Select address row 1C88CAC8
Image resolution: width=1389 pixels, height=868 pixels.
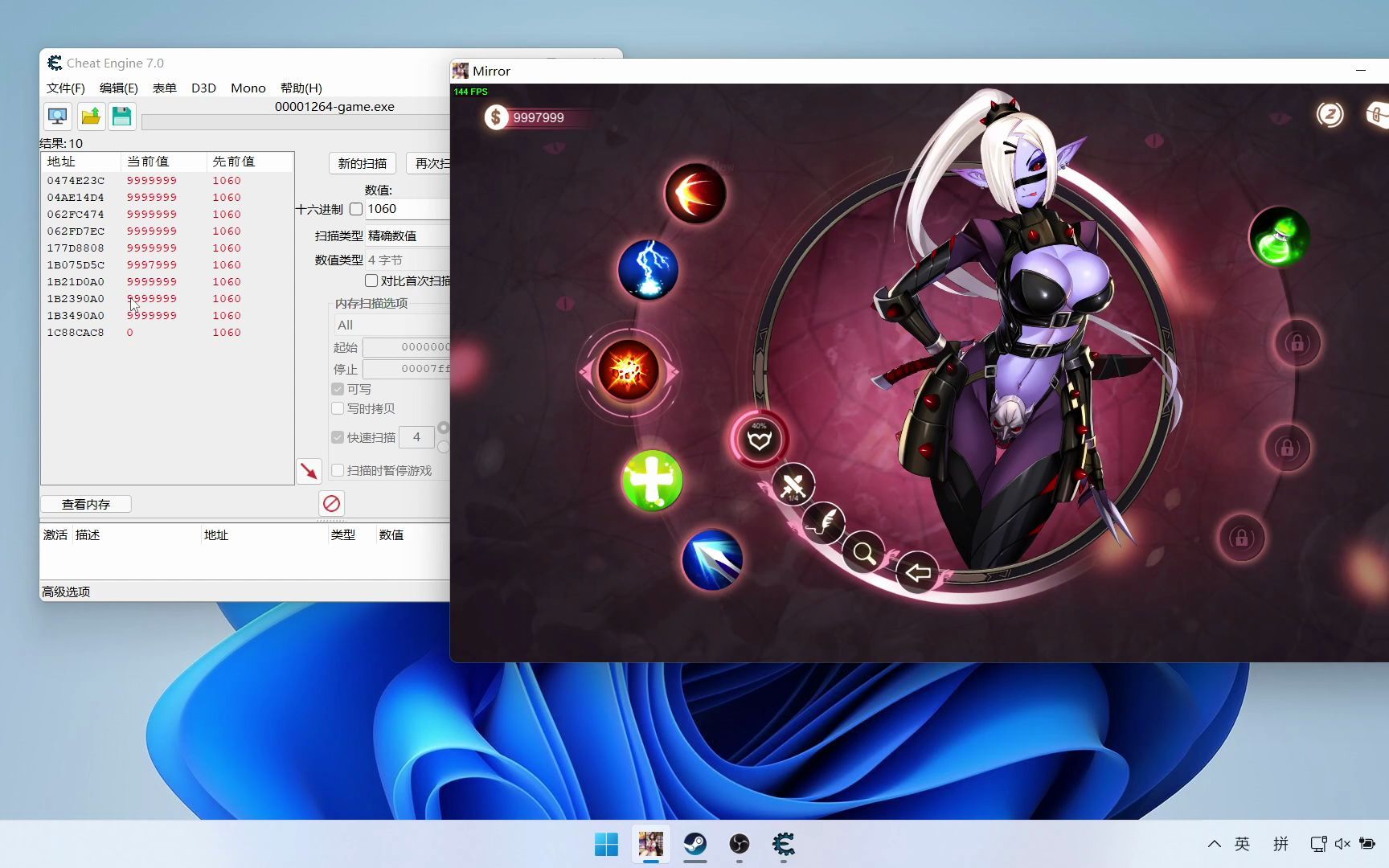click(x=167, y=332)
